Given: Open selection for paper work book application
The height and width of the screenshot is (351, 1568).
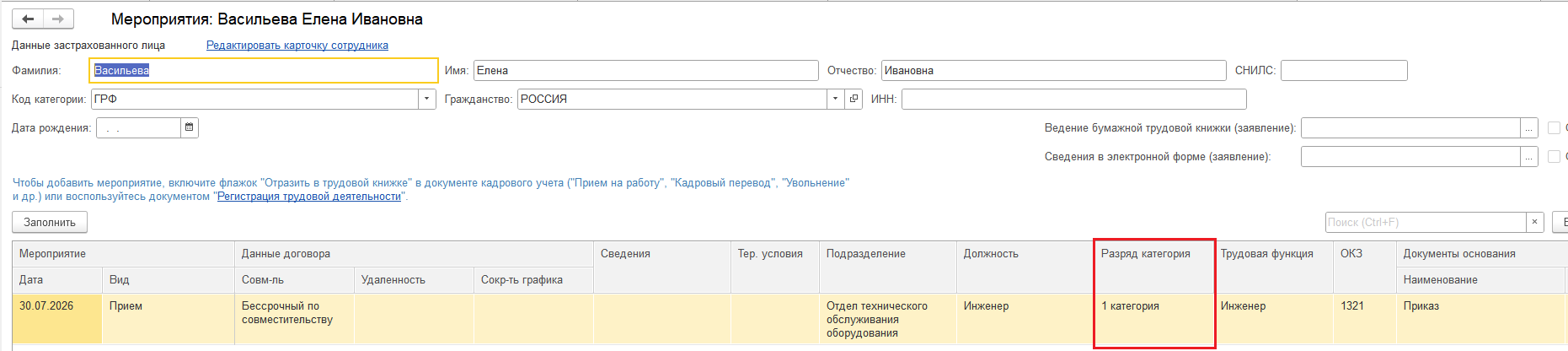Looking at the screenshot, I should [1529, 128].
